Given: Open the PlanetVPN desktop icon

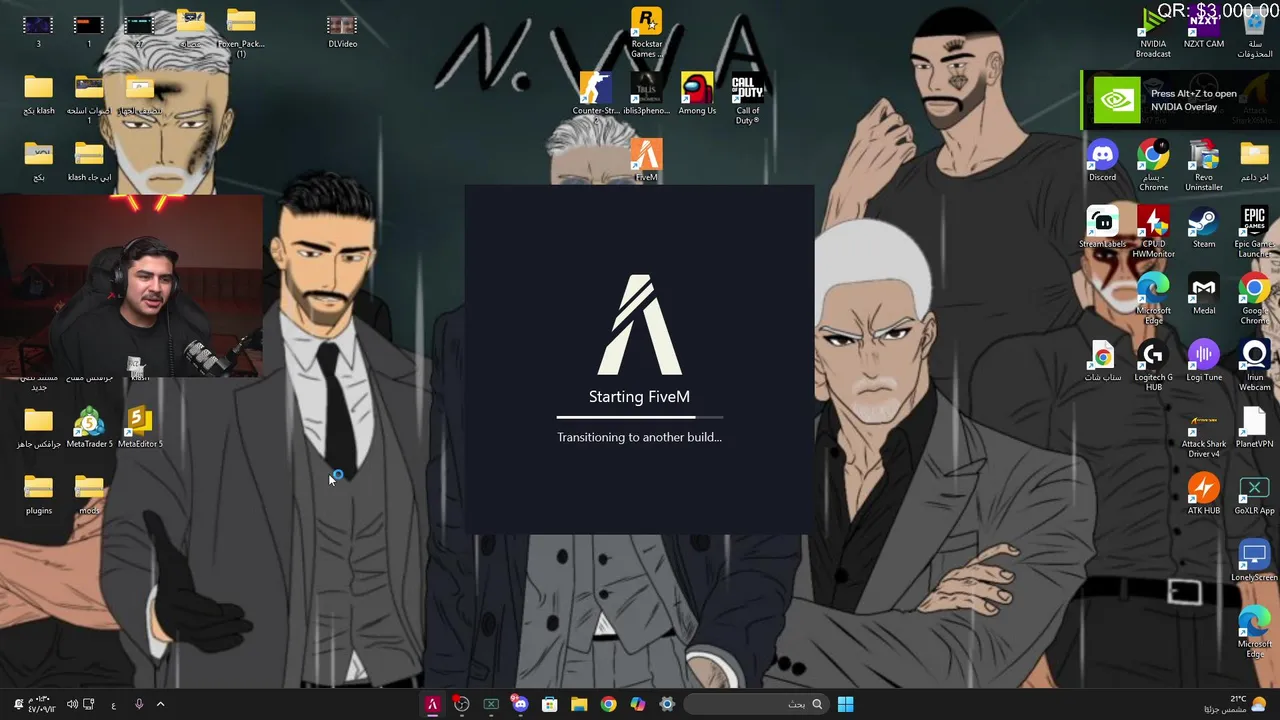Looking at the screenshot, I should coord(1254,427).
